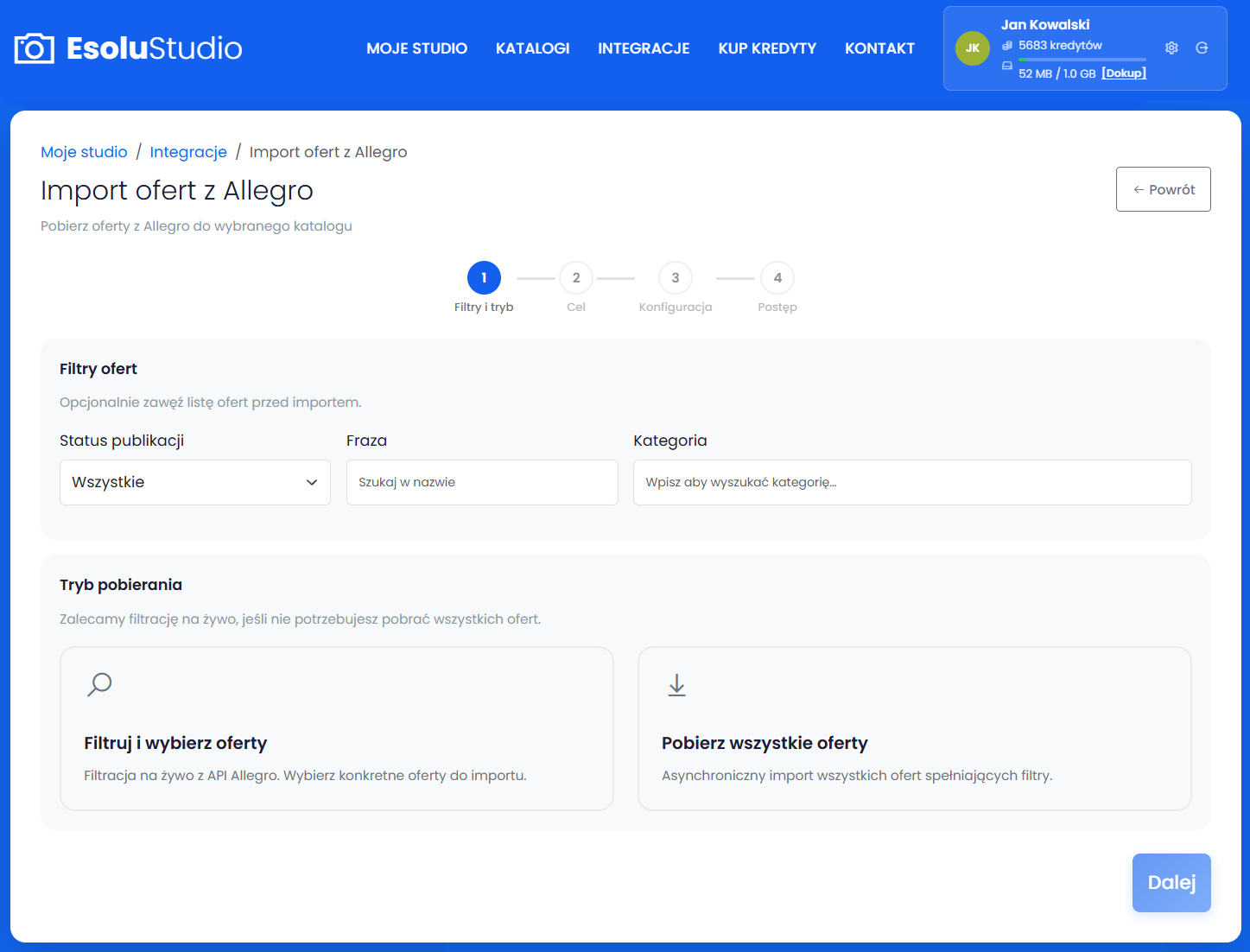Click the storage usage progress bar
Viewport: 1250px width, 952px height.
[1082, 60]
